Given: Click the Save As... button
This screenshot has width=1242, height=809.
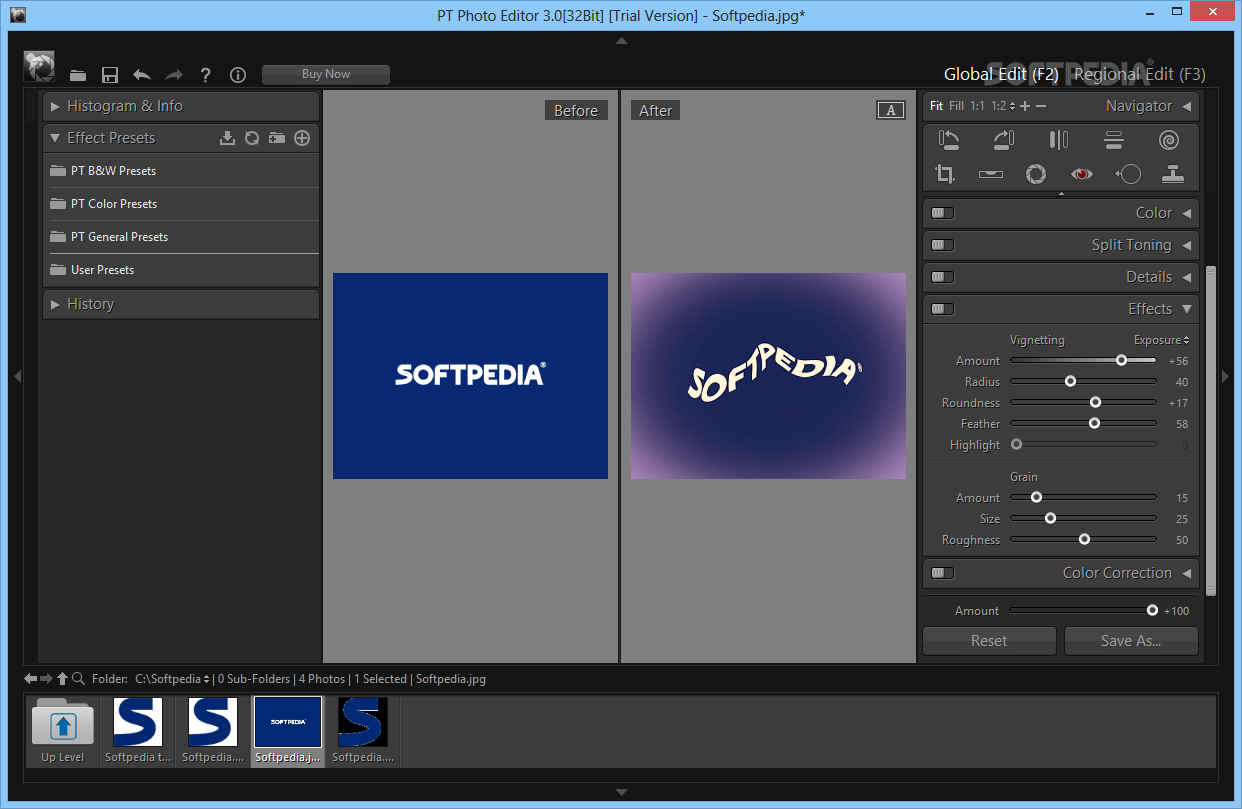Looking at the screenshot, I should [1131, 641].
